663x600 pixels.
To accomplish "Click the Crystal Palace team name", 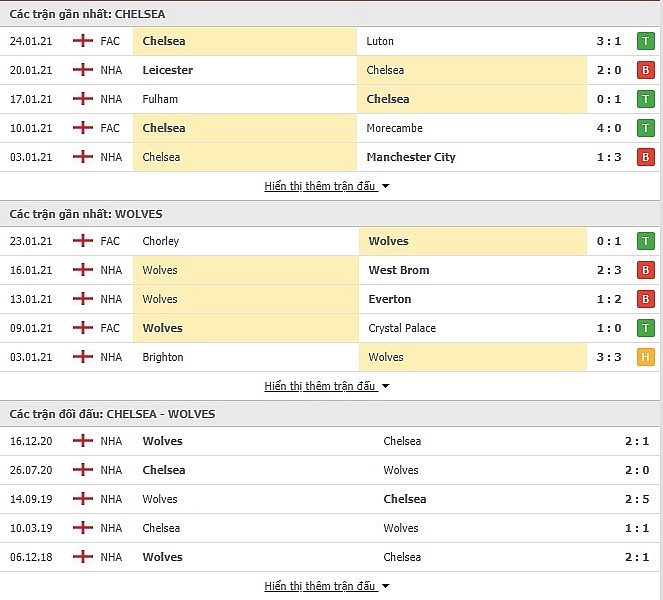I will click(402, 328).
